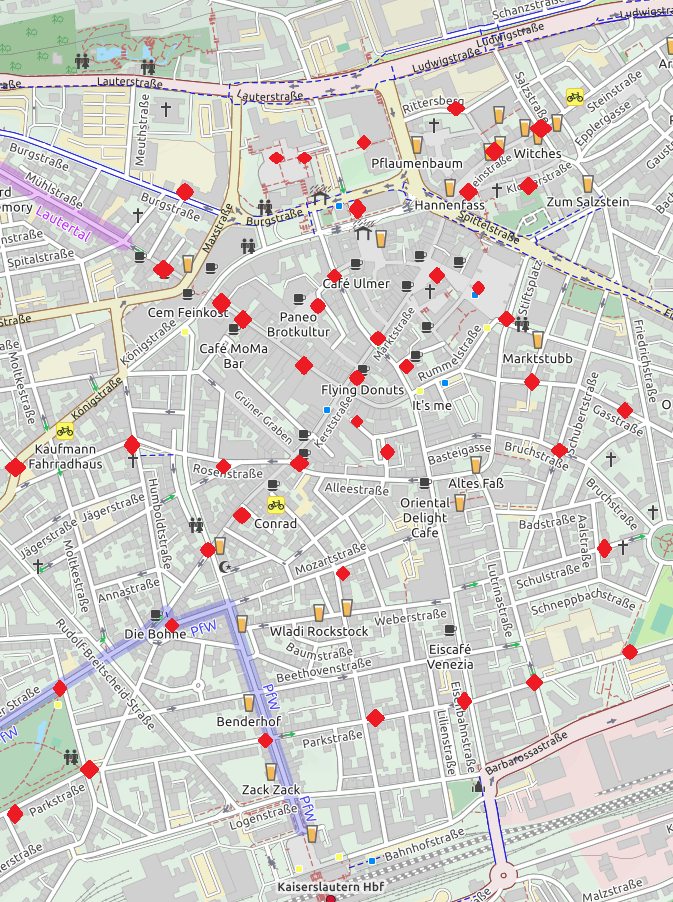Select the Oriental Delight Cafe beer icon
Image resolution: width=673 pixels, height=902 pixels.
point(459,503)
